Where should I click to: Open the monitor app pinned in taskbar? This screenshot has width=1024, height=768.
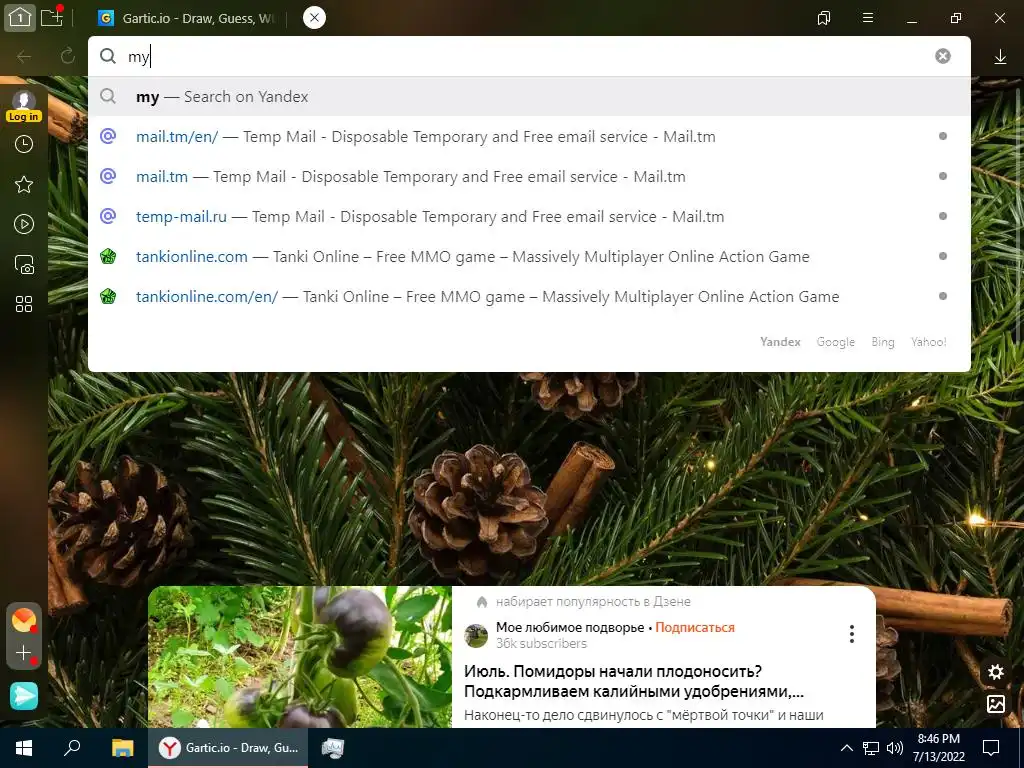click(x=333, y=748)
